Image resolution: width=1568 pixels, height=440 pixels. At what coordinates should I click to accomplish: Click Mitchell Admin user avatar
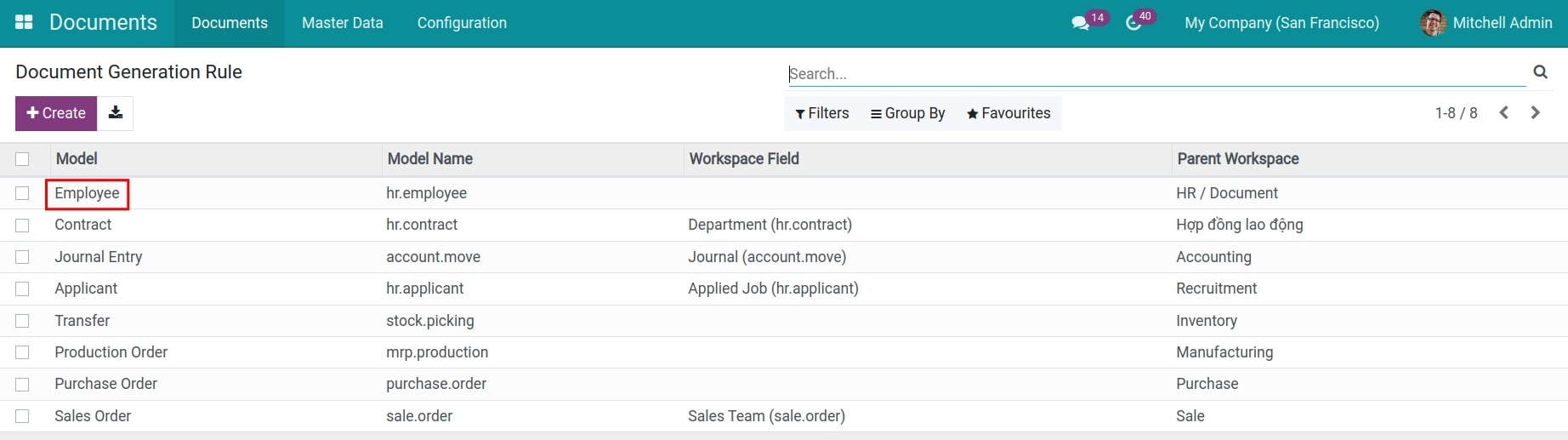pyautogui.click(x=1433, y=23)
